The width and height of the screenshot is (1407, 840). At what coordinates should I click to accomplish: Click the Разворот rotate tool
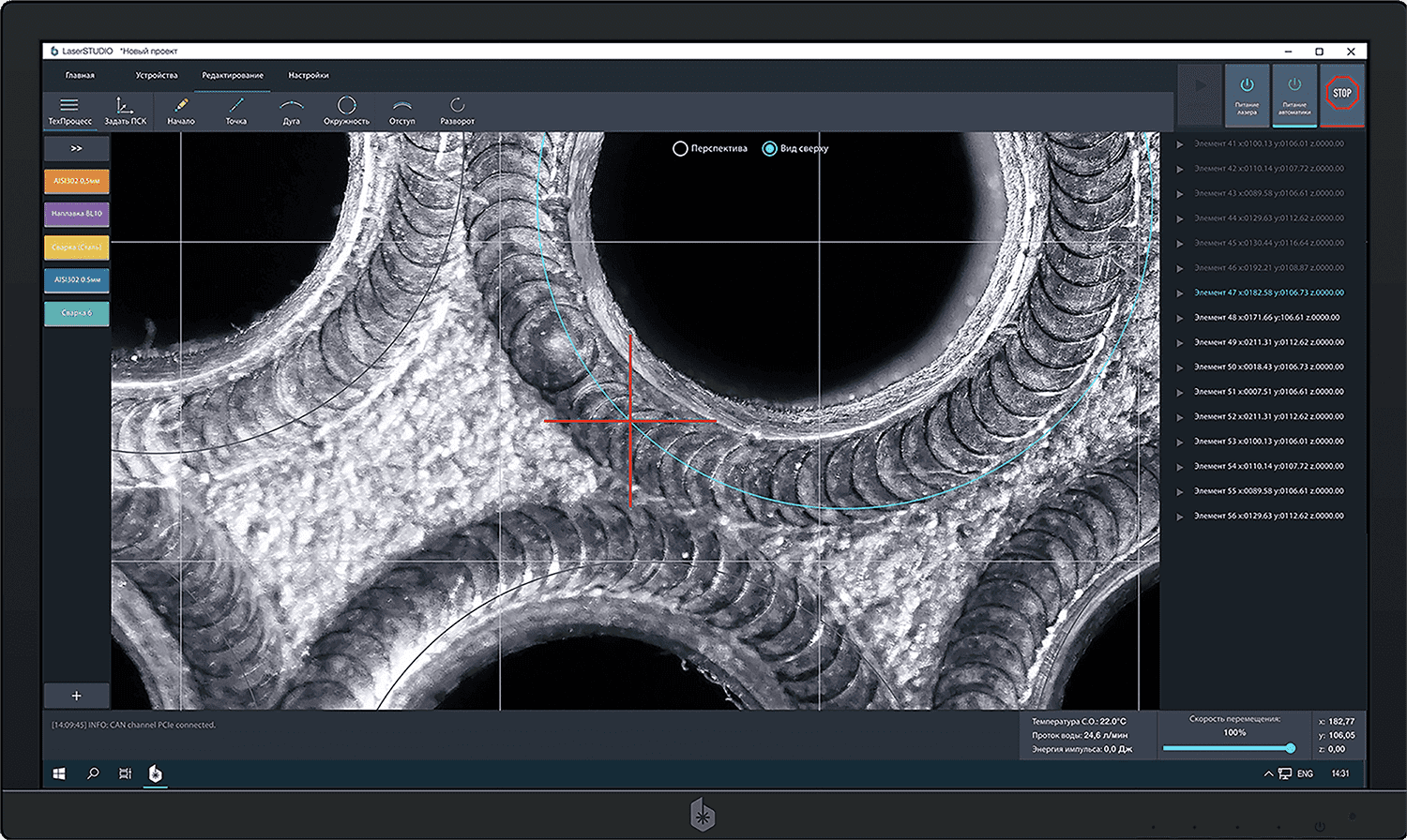[457, 111]
